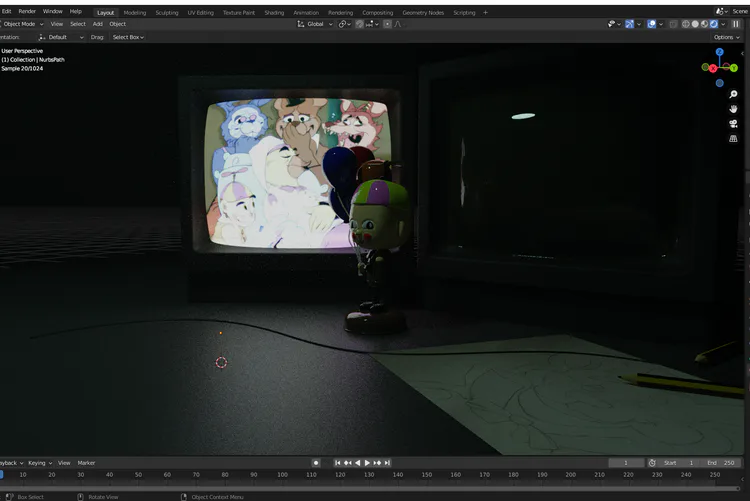Viewport: 750px width, 501px height.
Task: Open the snapping options dropdown
Action: (372, 24)
